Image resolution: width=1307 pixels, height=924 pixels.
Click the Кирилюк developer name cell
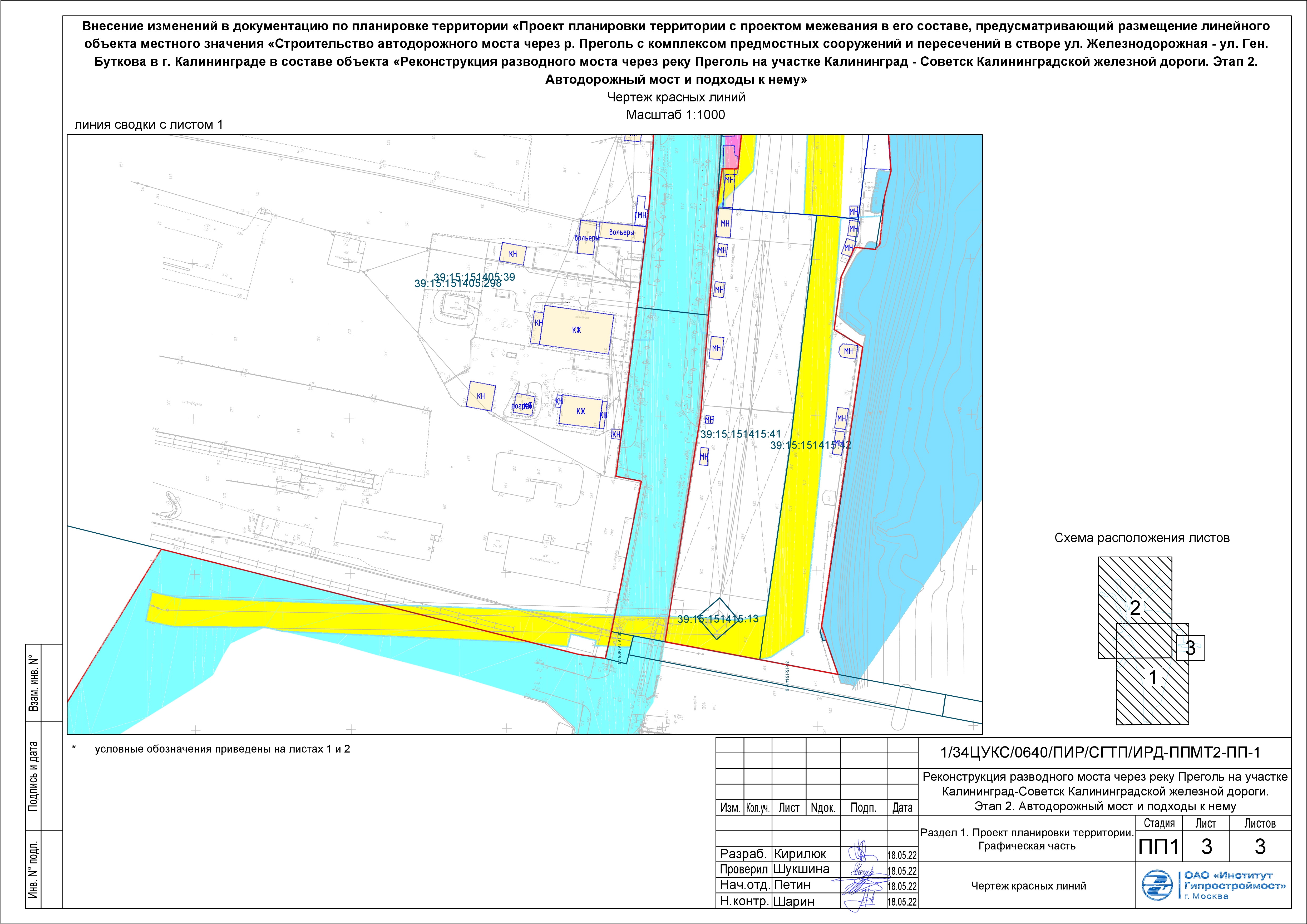click(x=800, y=854)
